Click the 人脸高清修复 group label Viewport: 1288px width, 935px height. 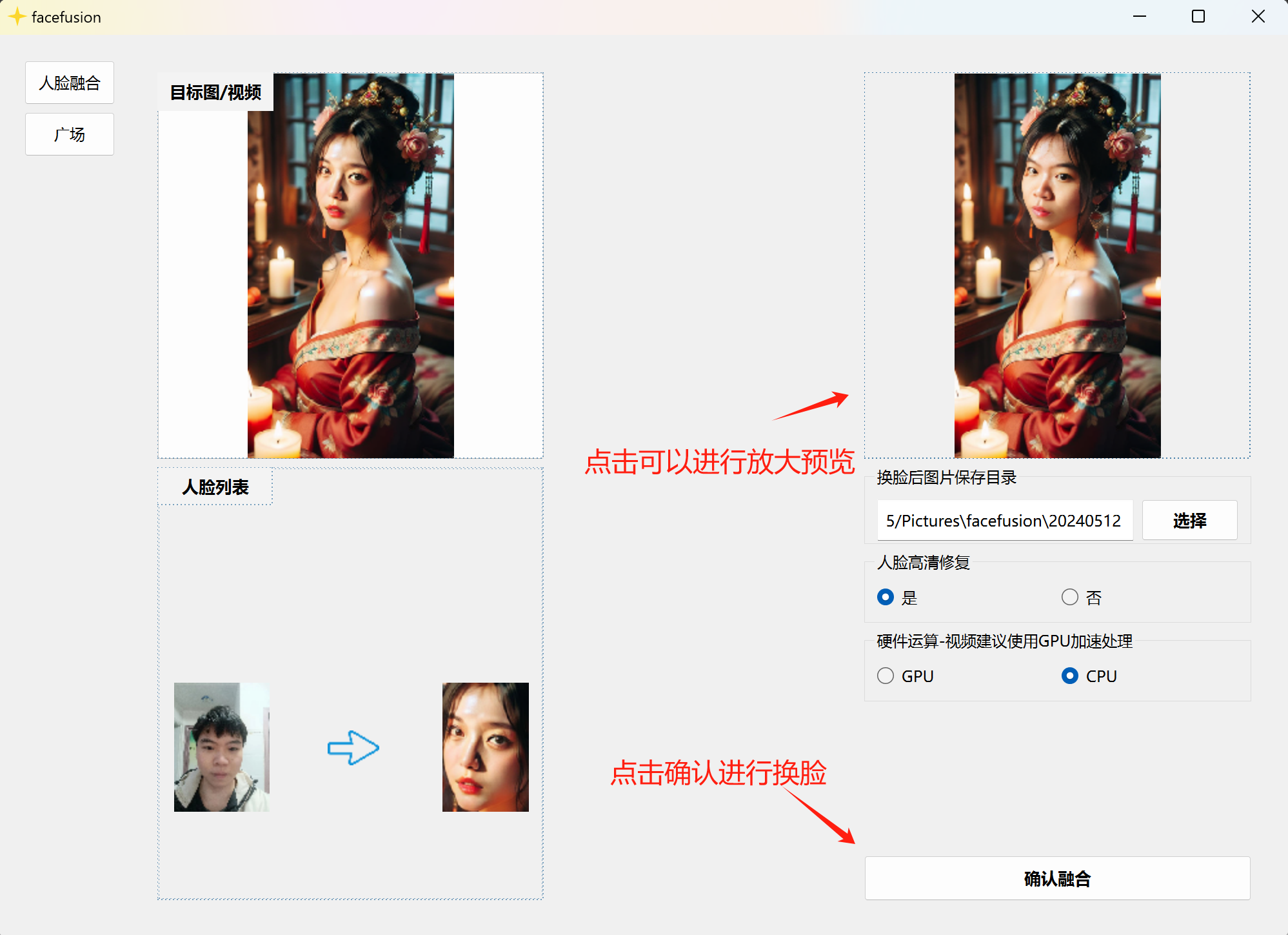(x=924, y=563)
